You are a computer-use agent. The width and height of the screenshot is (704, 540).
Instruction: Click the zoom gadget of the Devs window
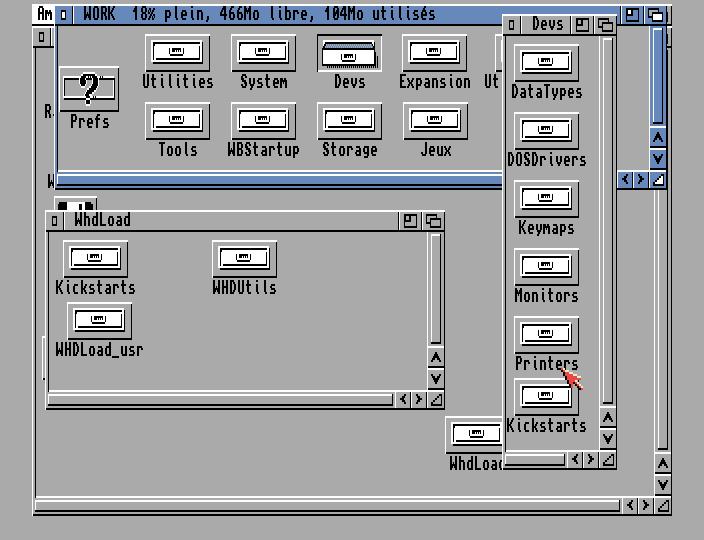point(582,25)
